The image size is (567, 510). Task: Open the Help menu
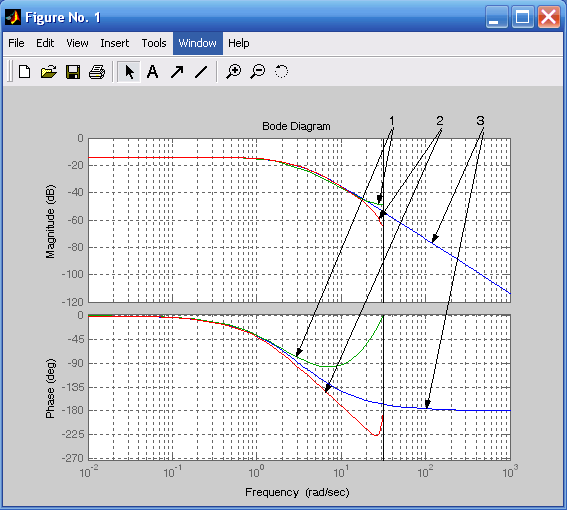click(x=238, y=43)
